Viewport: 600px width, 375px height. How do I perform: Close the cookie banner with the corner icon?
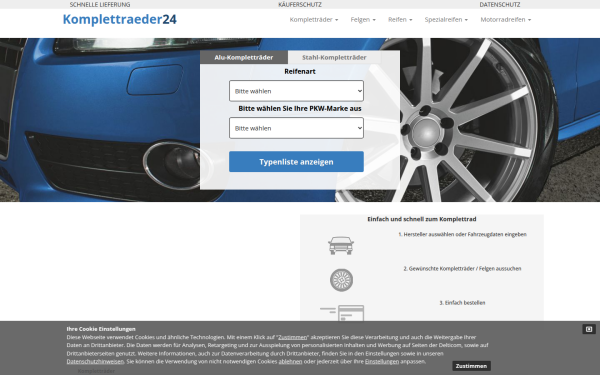(x=589, y=329)
